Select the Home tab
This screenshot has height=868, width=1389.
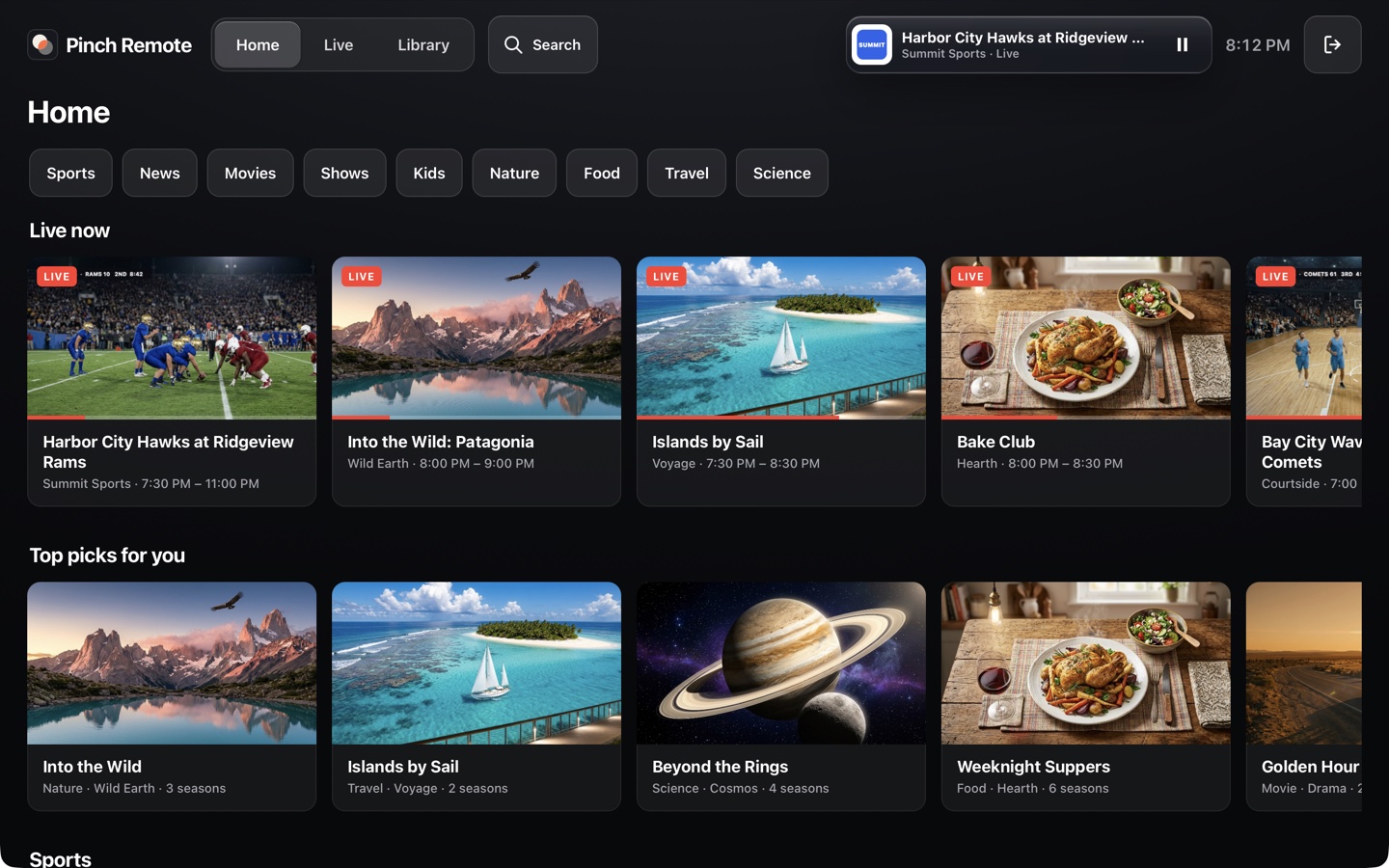pos(258,44)
